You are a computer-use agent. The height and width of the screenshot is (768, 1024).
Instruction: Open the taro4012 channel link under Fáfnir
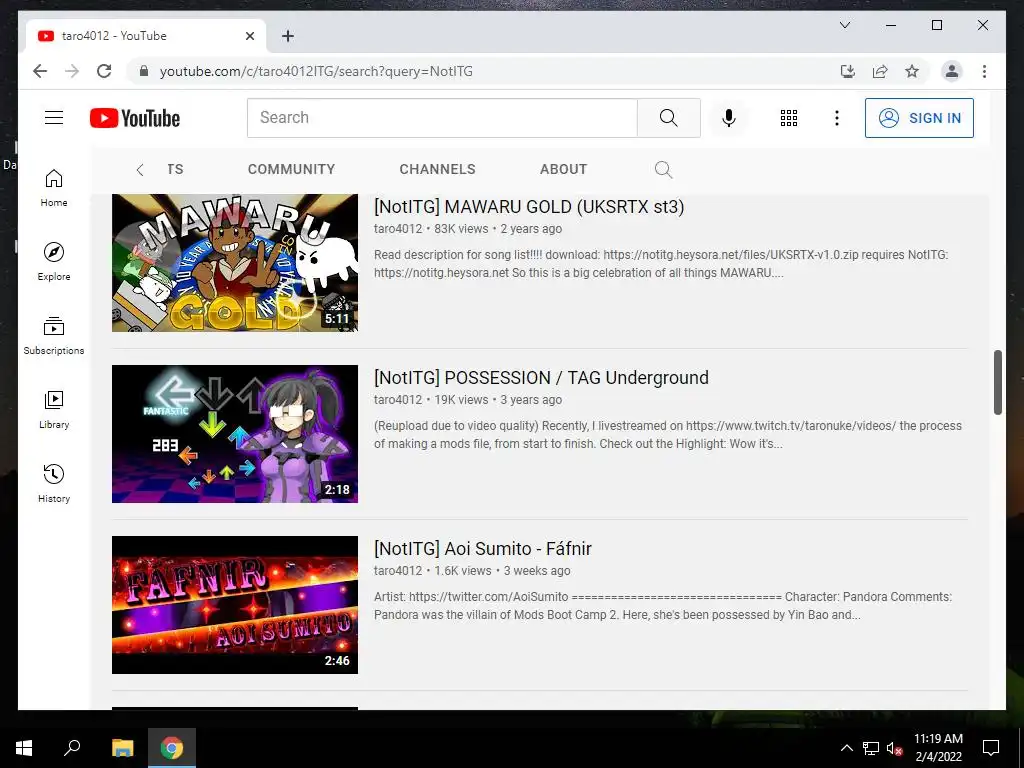point(398,571)
